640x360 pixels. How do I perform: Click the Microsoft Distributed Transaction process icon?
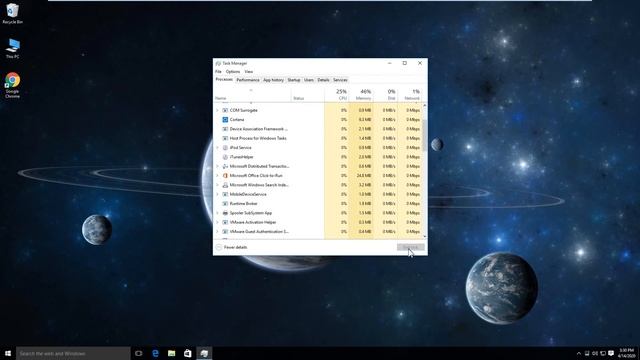point(225,167)
